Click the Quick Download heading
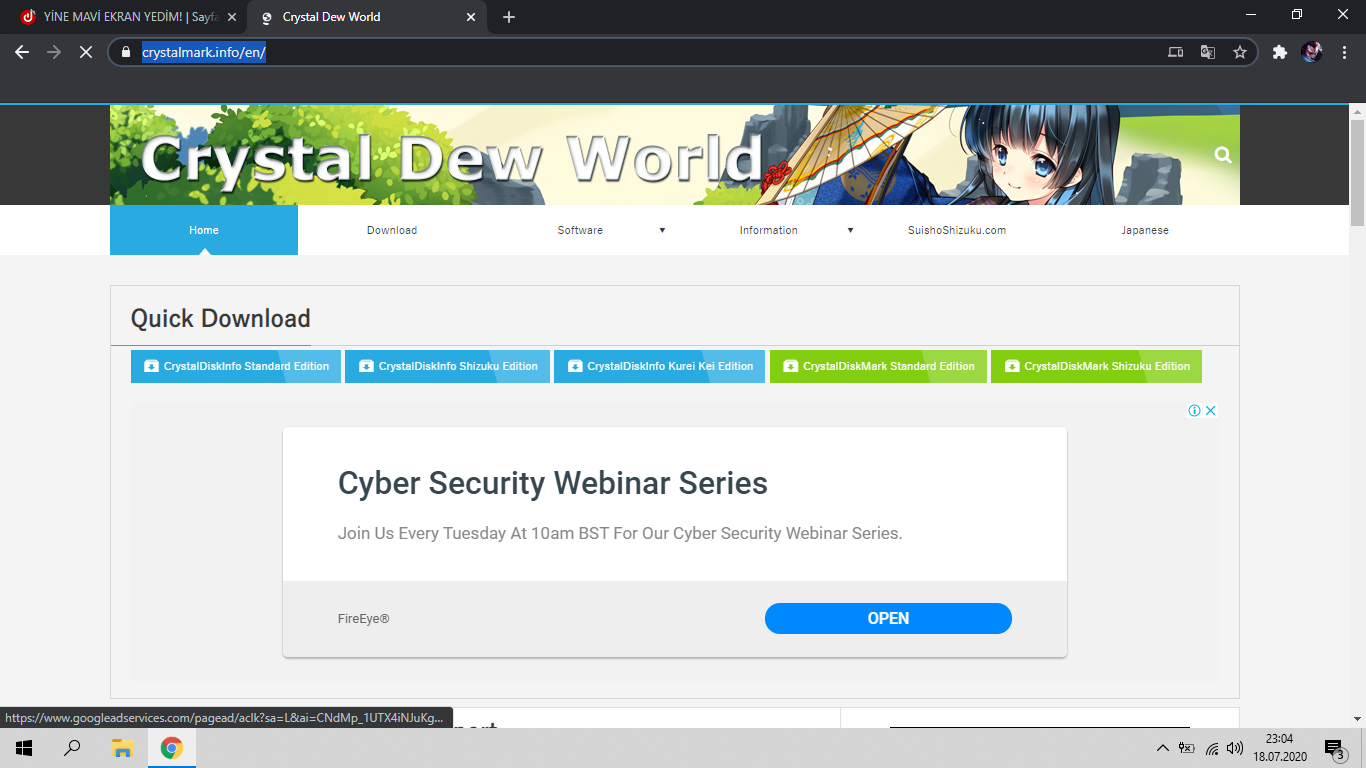The height and width of the screenshot is (768, 1366). [221, 318]
